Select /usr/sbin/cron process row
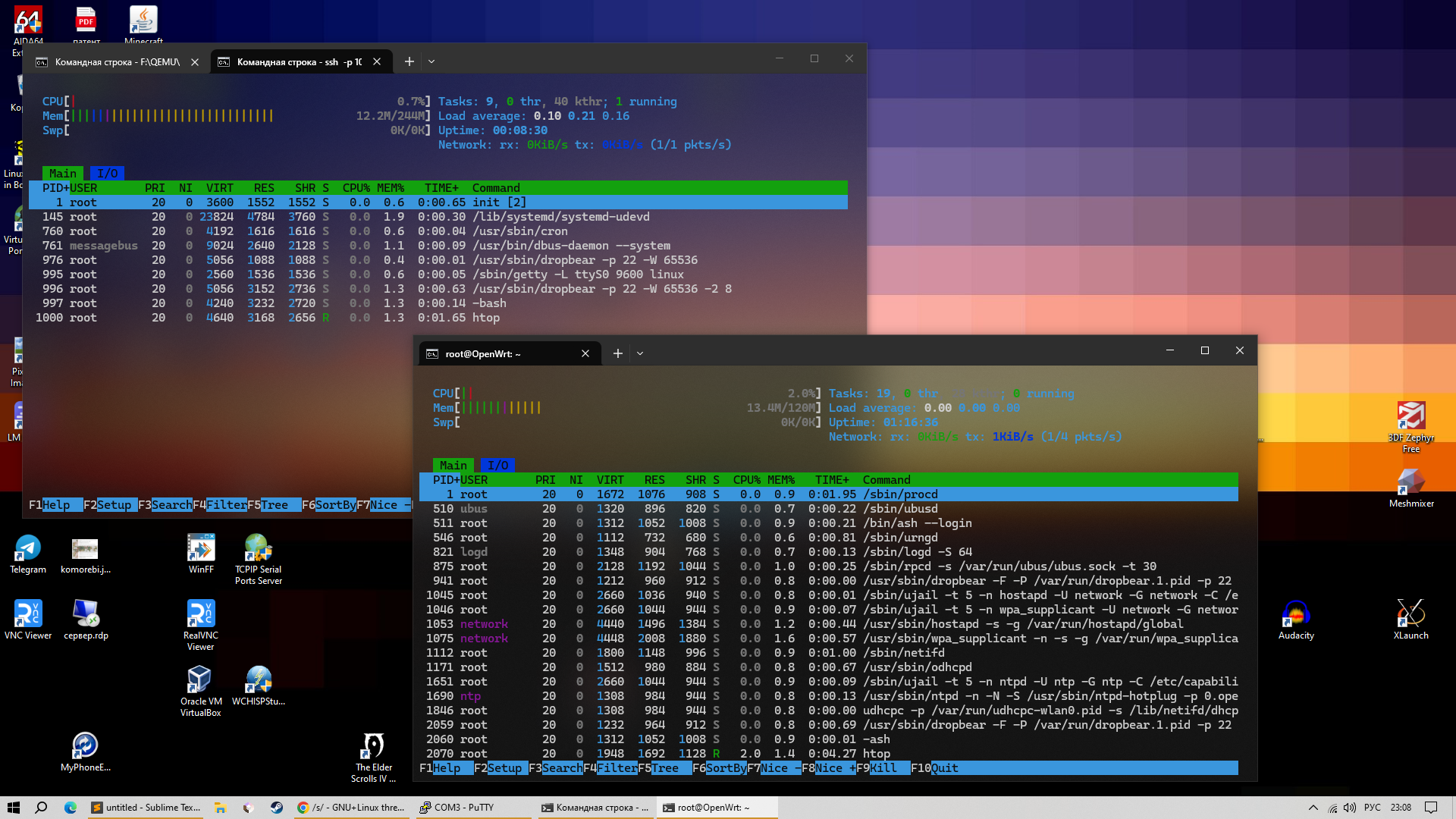The height and width of the screenshot is (819, 1456). pyautogui.click(x=438, y=231)
